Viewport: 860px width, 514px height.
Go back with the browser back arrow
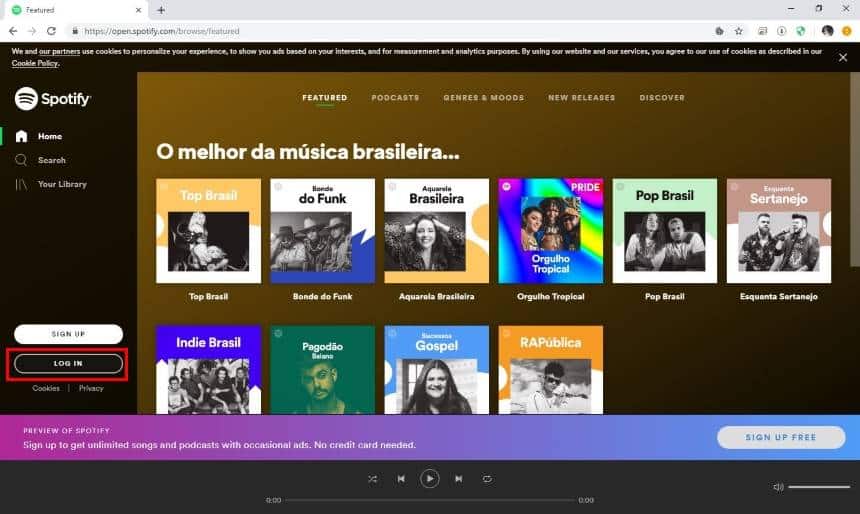(13, 31)
